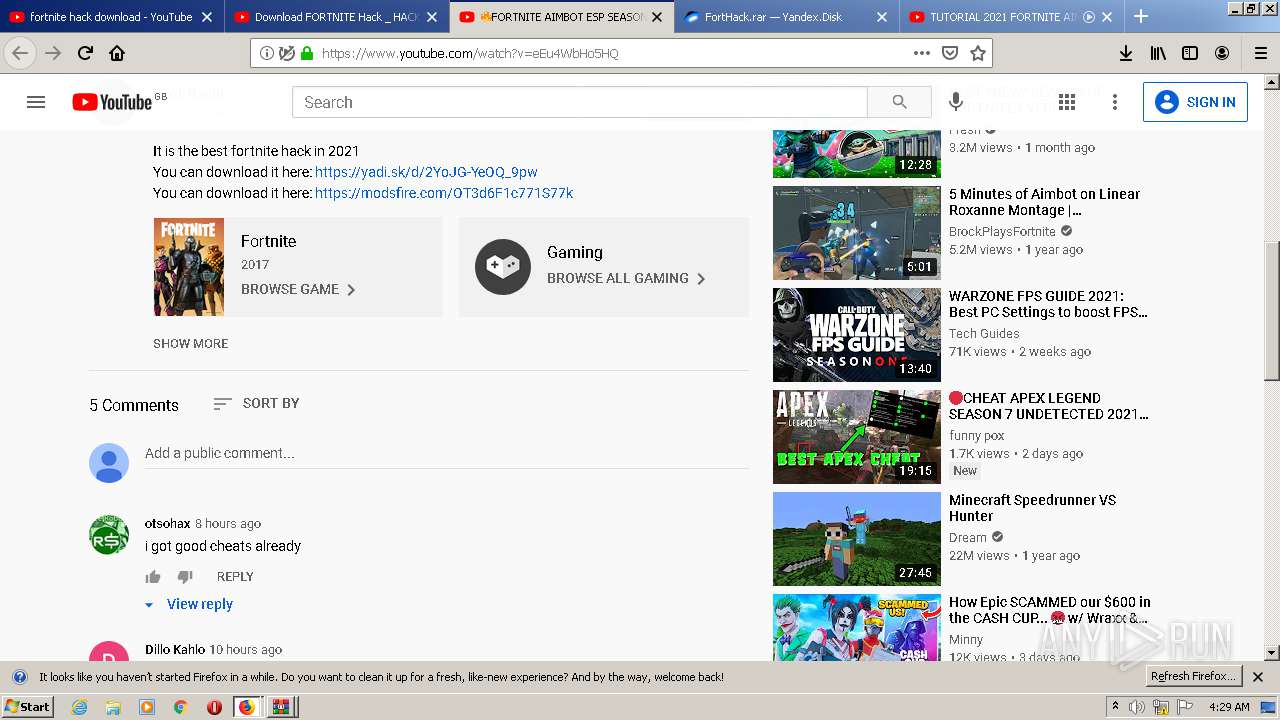Open the 'How Epic SCAMMED our $600' video title
Image resolution: width=1280 pixels, height=720 pixels.
pyautogui.click(x=1050, y=610)
